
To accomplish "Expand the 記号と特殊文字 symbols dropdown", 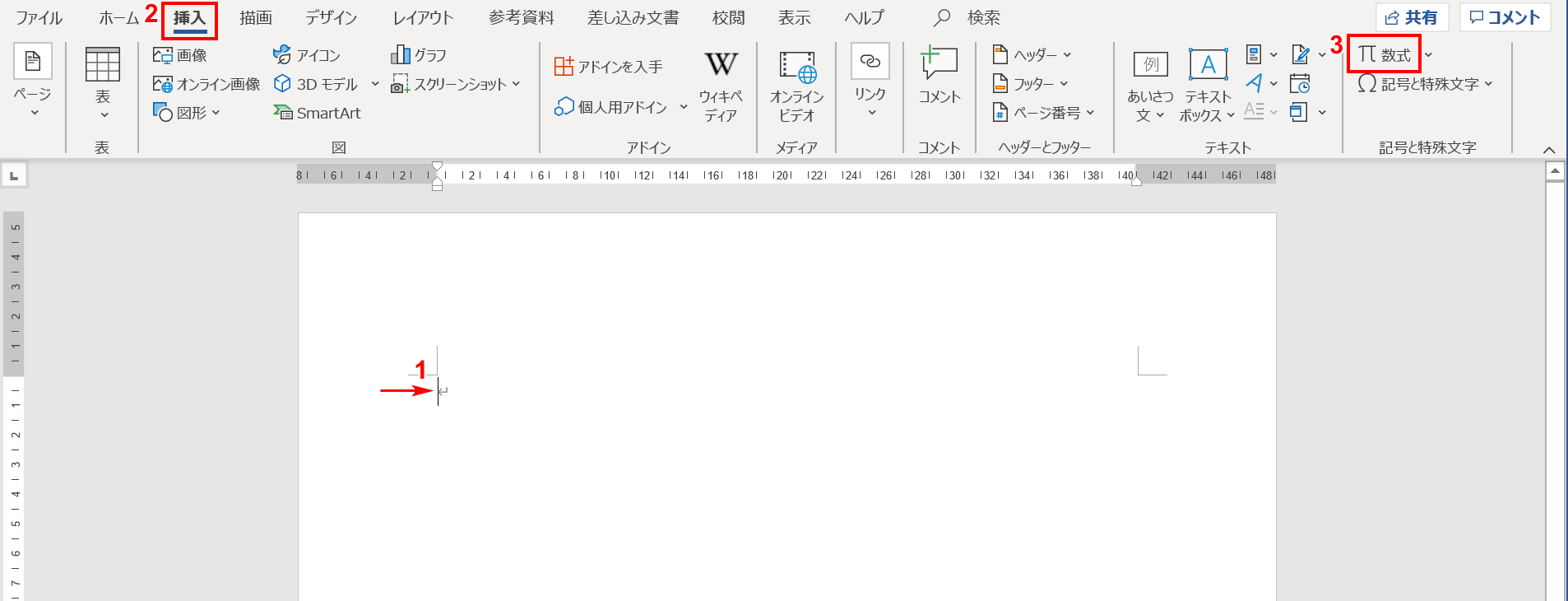I will [x=1424, y=84].
